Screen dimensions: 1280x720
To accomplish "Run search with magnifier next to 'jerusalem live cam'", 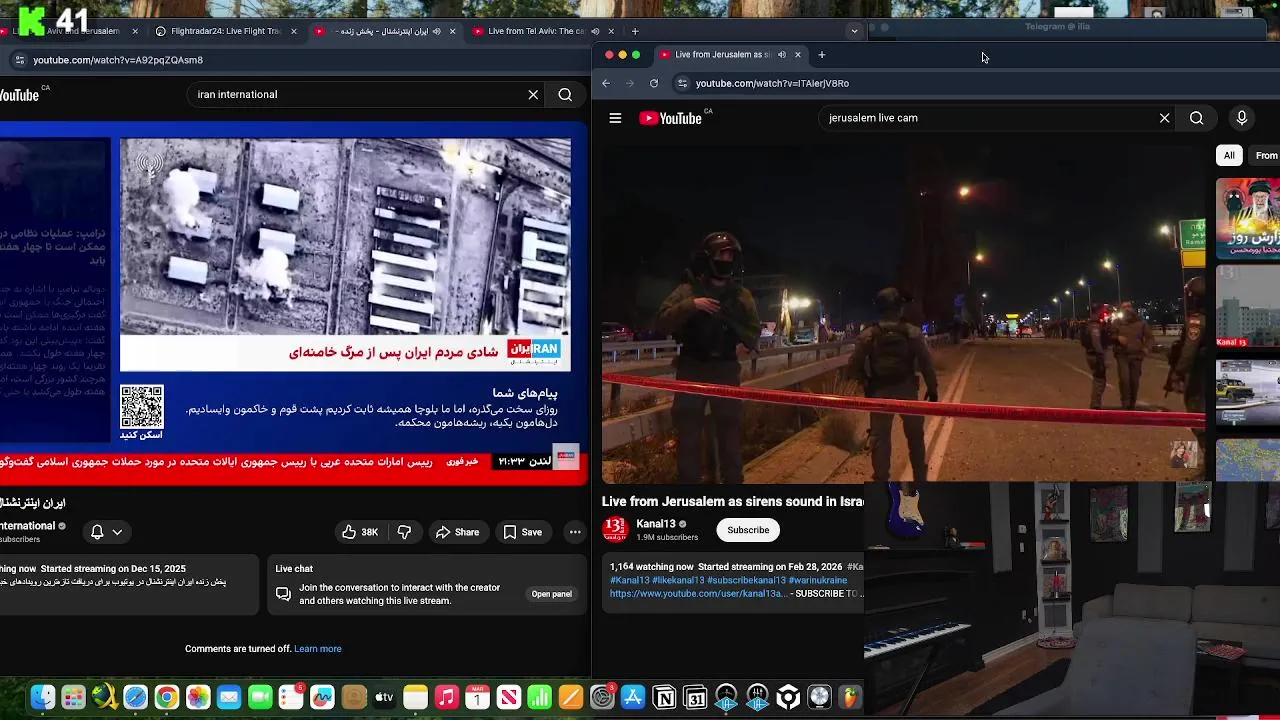I will [x=1196, y=118].
